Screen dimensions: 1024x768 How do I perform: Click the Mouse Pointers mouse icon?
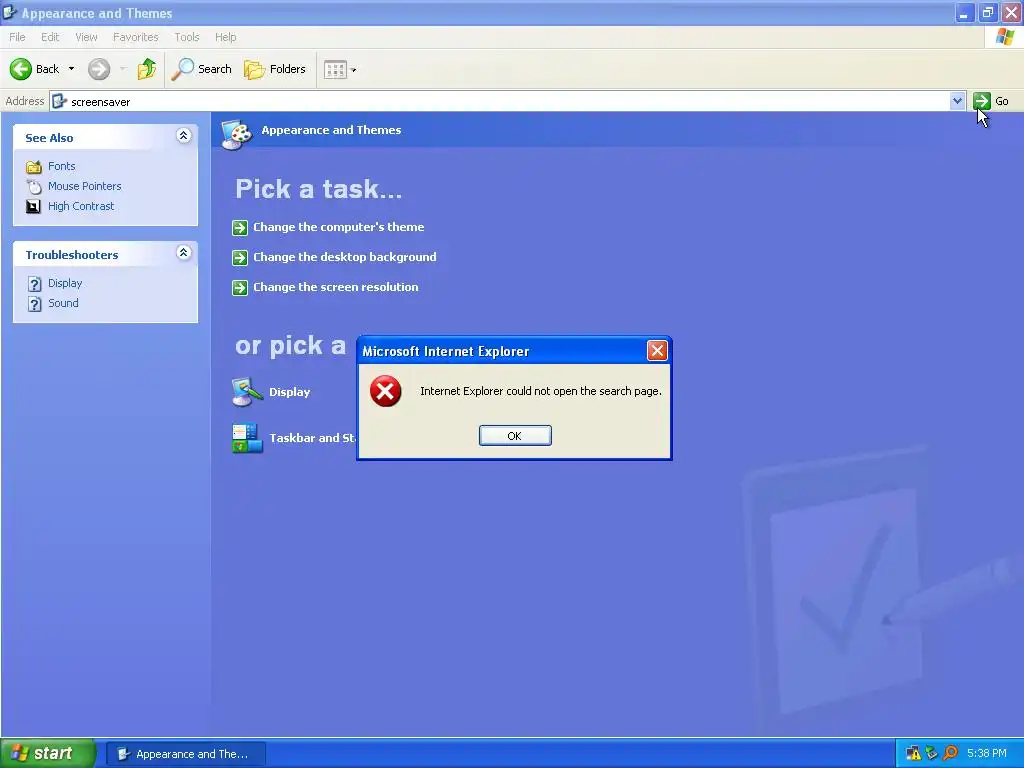(x=34, y=187)
